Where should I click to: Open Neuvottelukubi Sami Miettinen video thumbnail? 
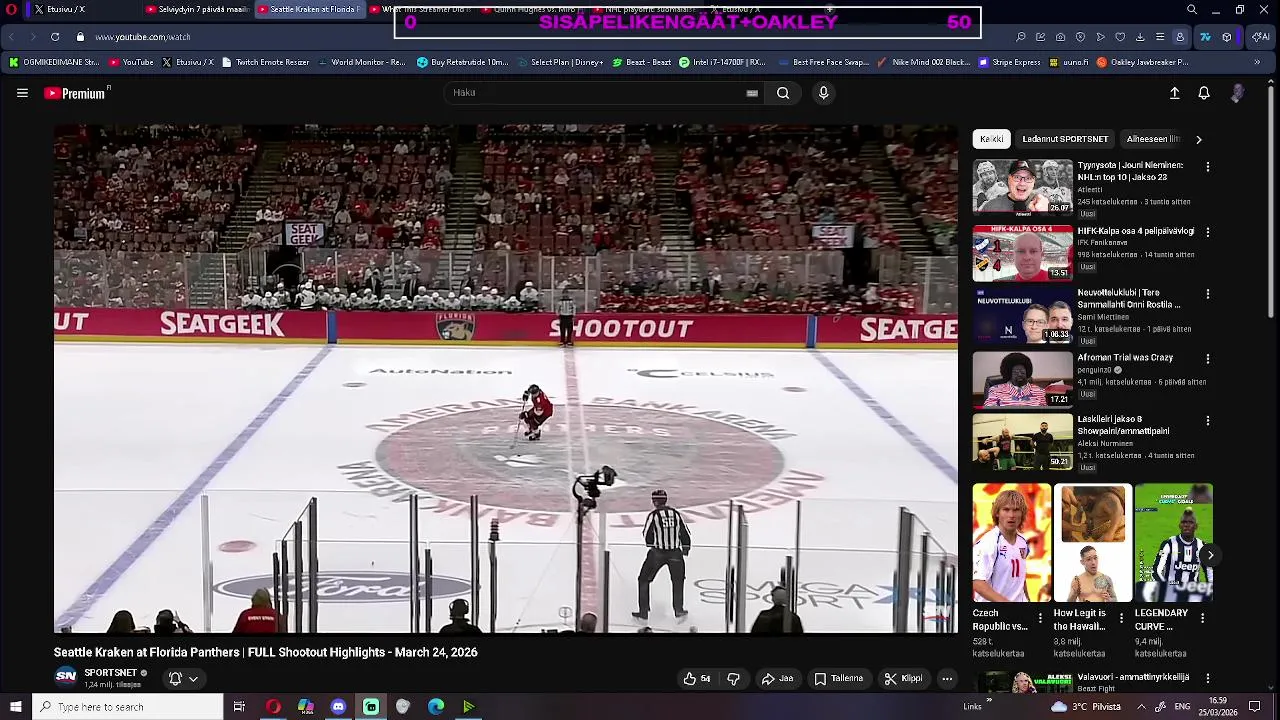tap(1022, 316)
